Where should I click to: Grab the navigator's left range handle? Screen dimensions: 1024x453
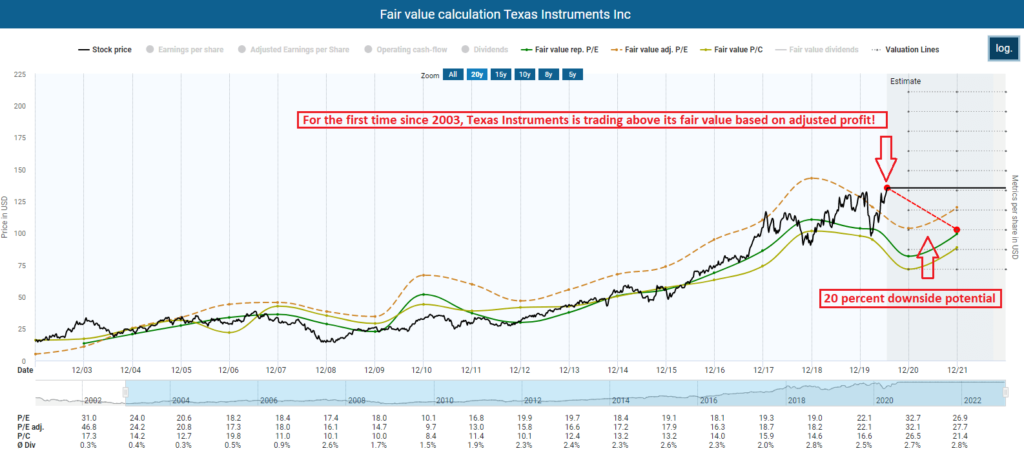[126, 393]
